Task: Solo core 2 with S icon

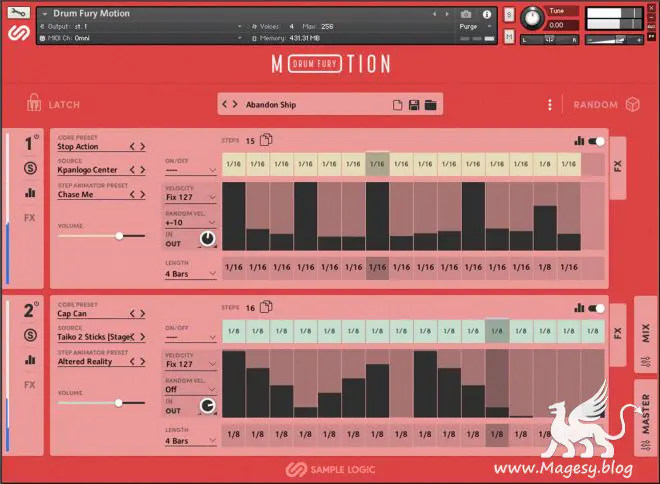Action: coord(30,335)
